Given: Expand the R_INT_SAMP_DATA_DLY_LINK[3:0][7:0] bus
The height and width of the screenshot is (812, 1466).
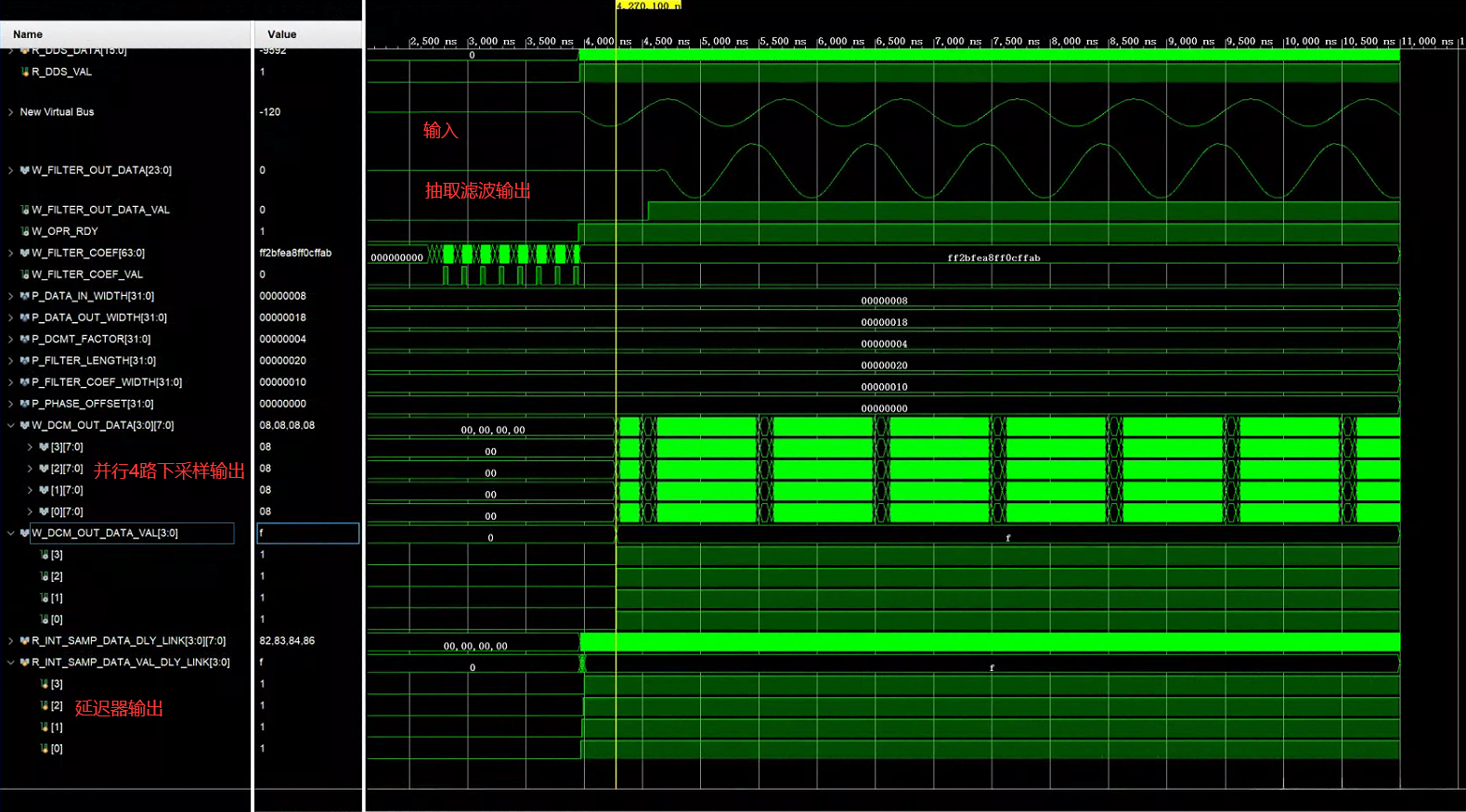Looking at the screenshot, I should [x=11, y=641].
